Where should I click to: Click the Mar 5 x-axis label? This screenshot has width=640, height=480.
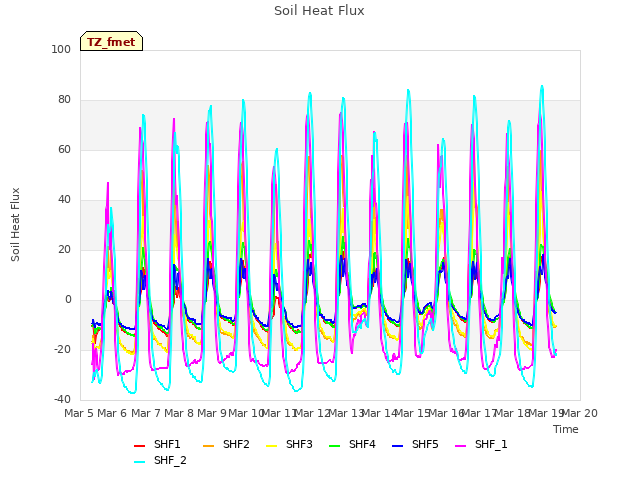click(79, 413)
